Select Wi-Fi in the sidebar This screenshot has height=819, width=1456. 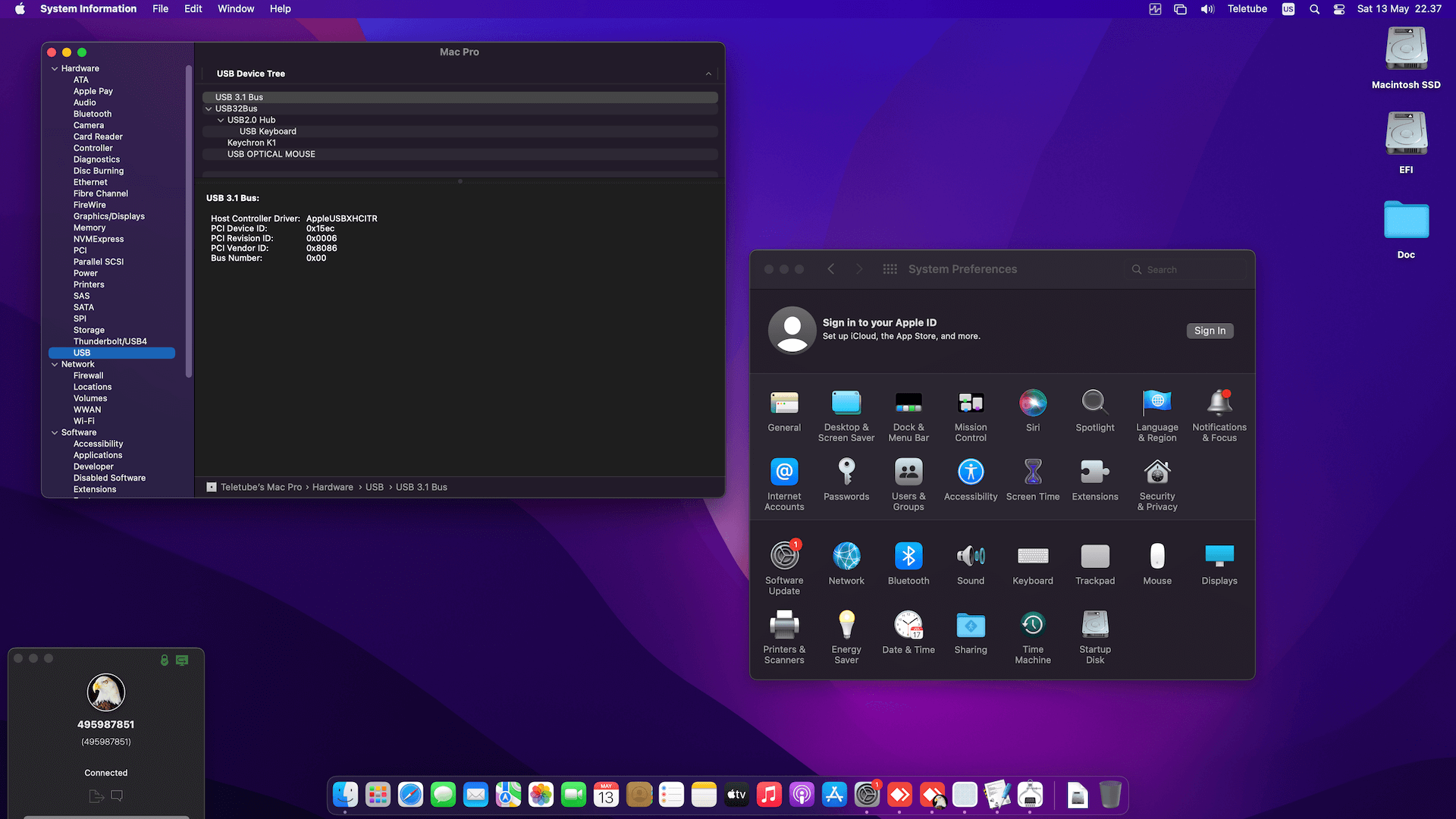click(x=83, y=421)
